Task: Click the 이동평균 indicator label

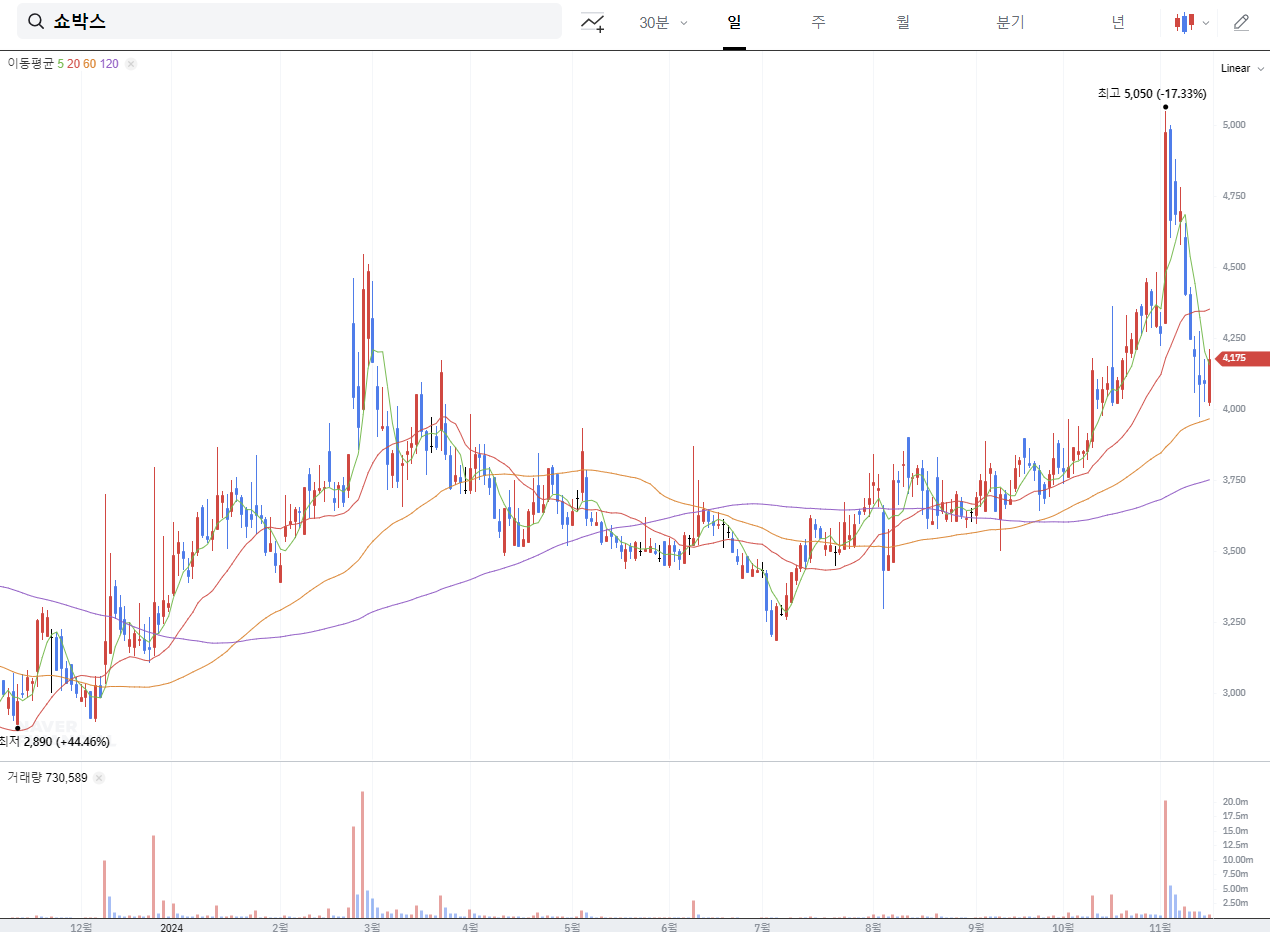Action: [31, 64]
